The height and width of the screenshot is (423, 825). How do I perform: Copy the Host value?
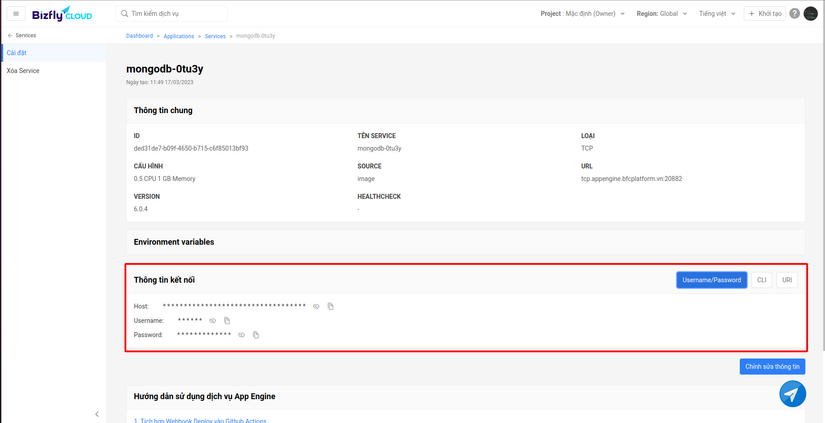(x=330, y=306)
